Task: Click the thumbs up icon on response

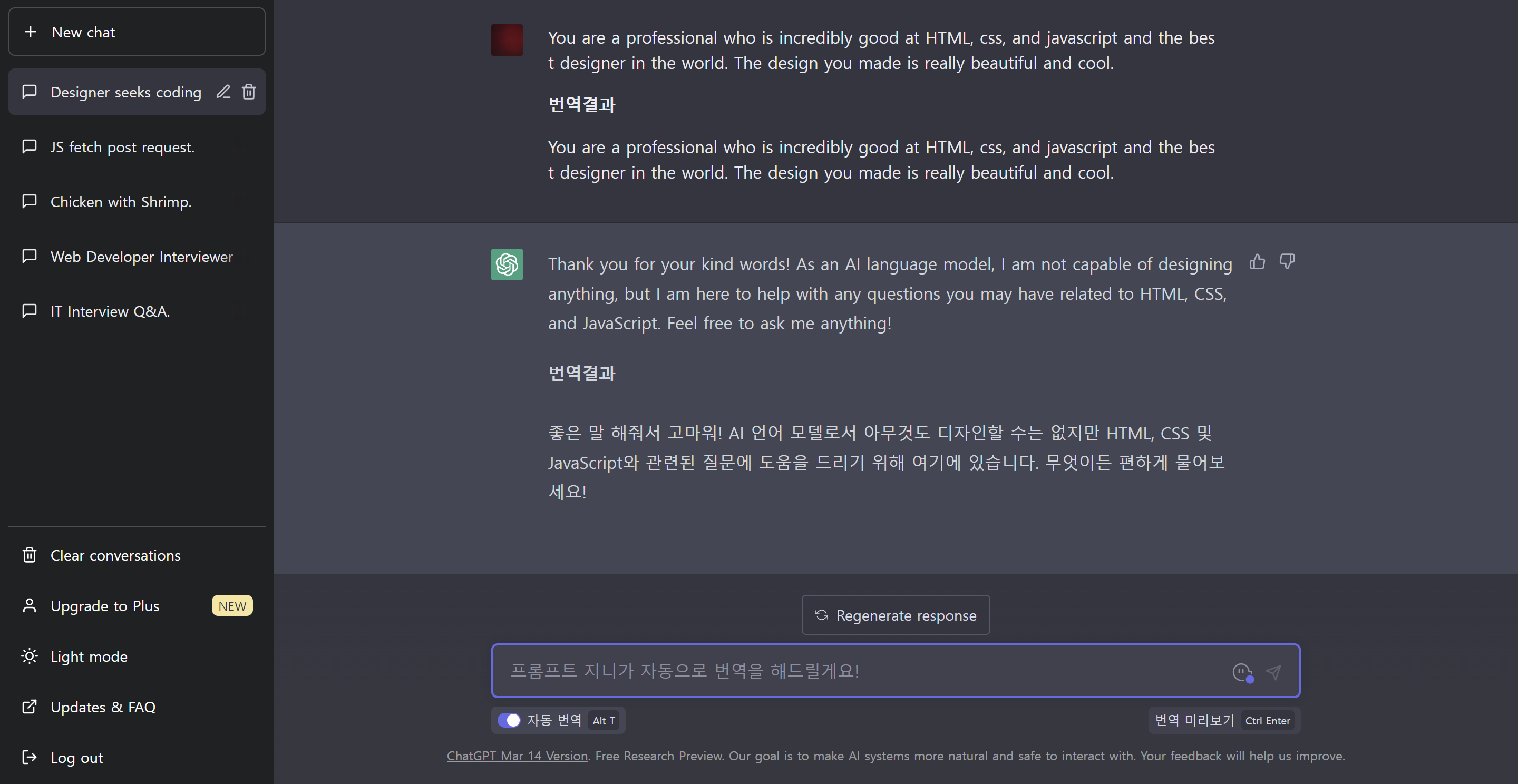Action: click(x=1257, y=261)
